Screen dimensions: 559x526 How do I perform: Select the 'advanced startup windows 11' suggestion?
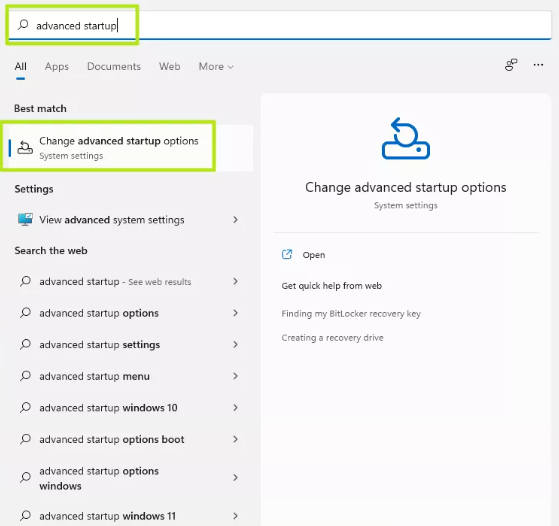click(127, 516)
